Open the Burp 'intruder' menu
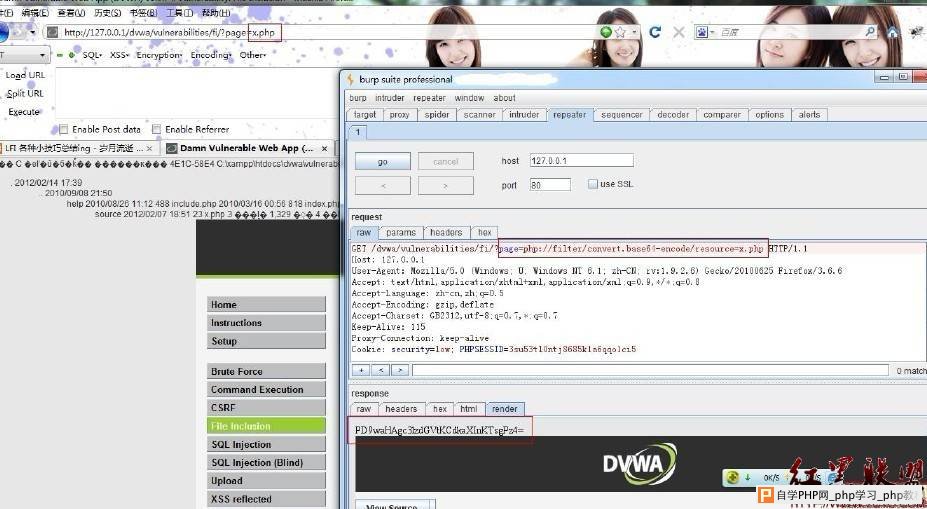This screenshot has width=927, height=509. pos(390,98)
